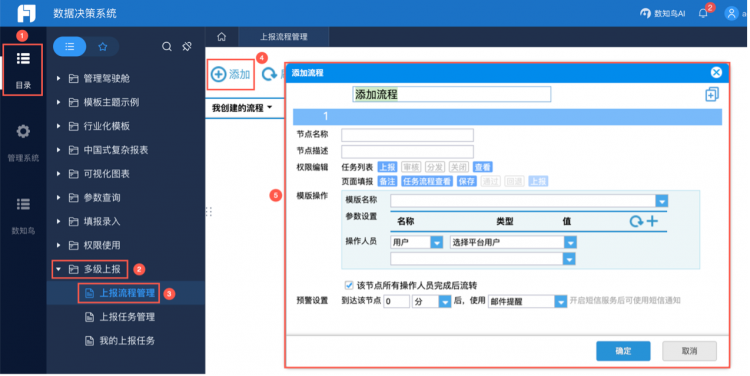The image size is (750, 376).
Task: Toggle 该节点所有操作人员完成后流转 checkbox
Action: pyautogui.click(x=349, y=285)
